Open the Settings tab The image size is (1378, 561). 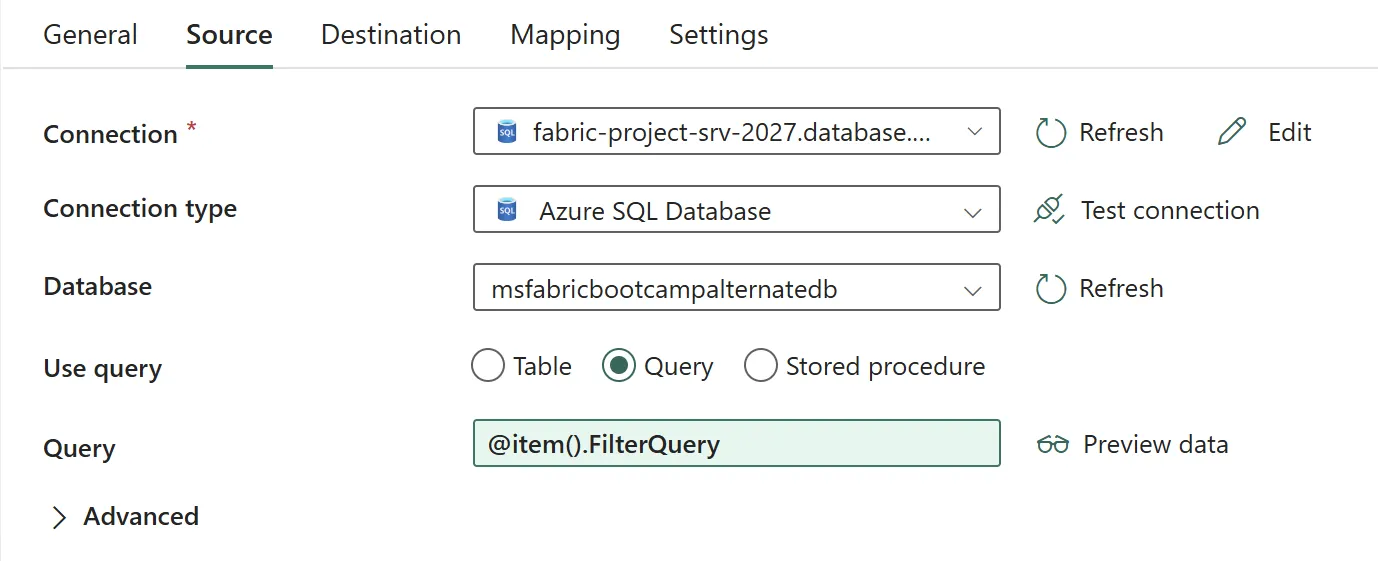[x=718, y=35]
